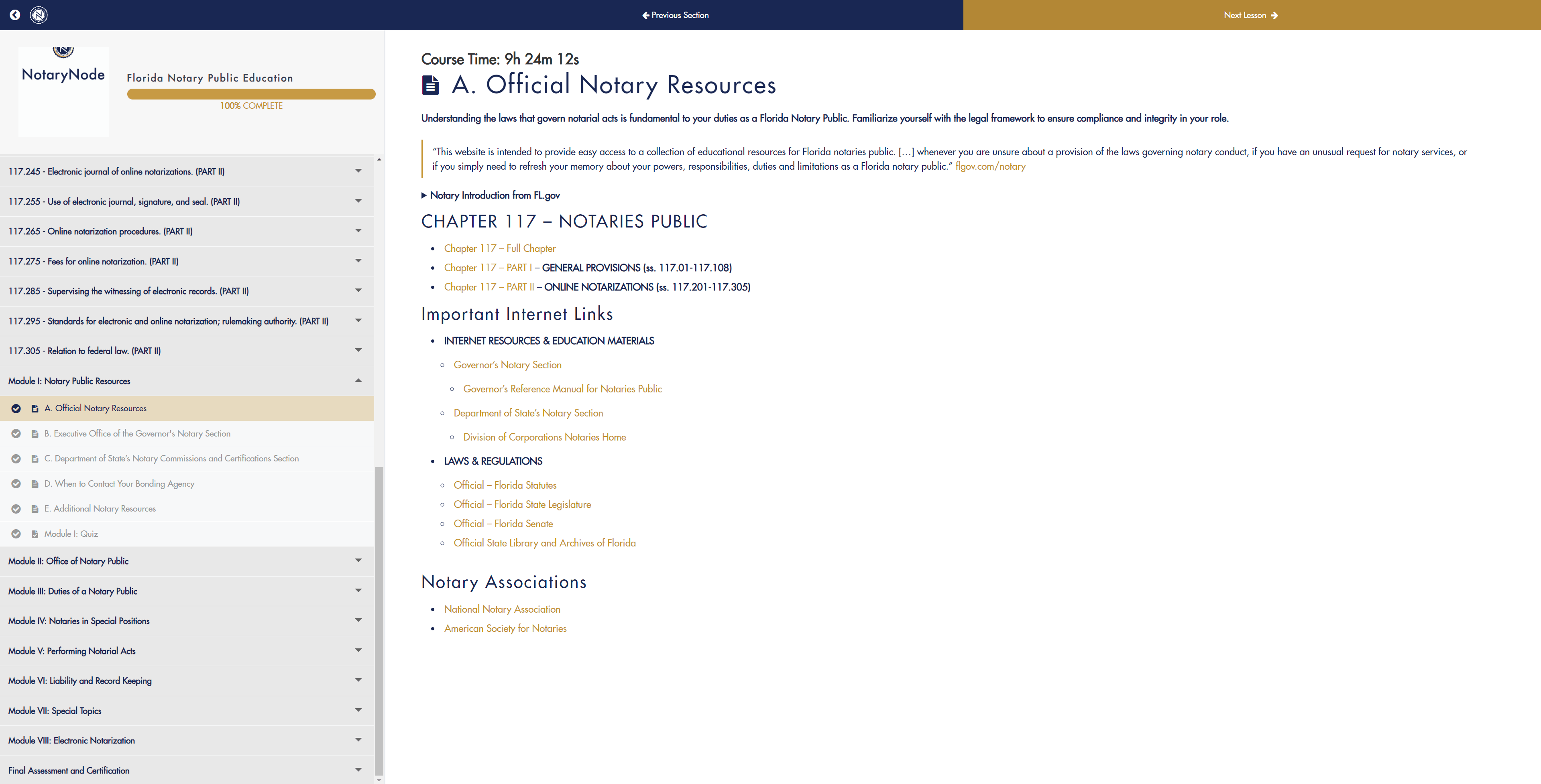The width and height of the screenshot is (1541, 784).
Task: Collapse the Module I: Notary Public Resources section
Action: 358,380
